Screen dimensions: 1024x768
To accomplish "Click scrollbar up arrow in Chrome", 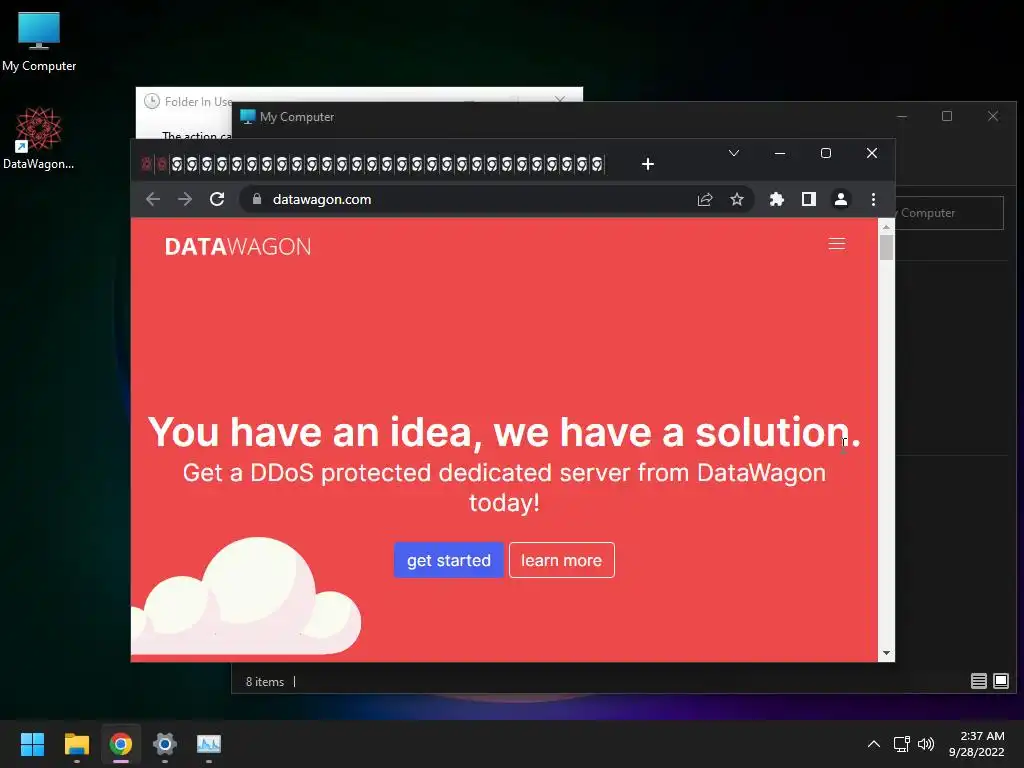I will pyautogui.click(x=886, y=227).
